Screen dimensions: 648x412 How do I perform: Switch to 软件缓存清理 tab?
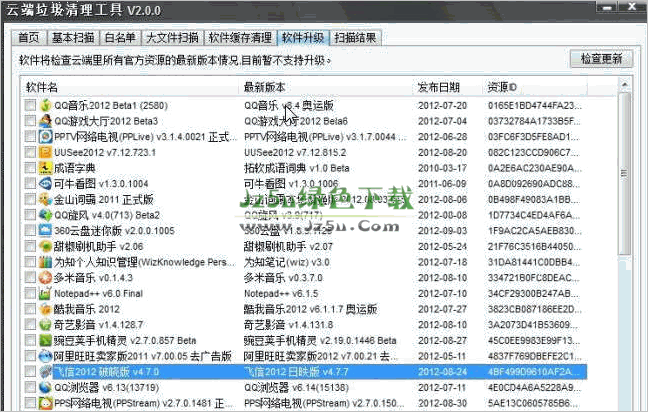pyautogui.click(x=240, y=38)
